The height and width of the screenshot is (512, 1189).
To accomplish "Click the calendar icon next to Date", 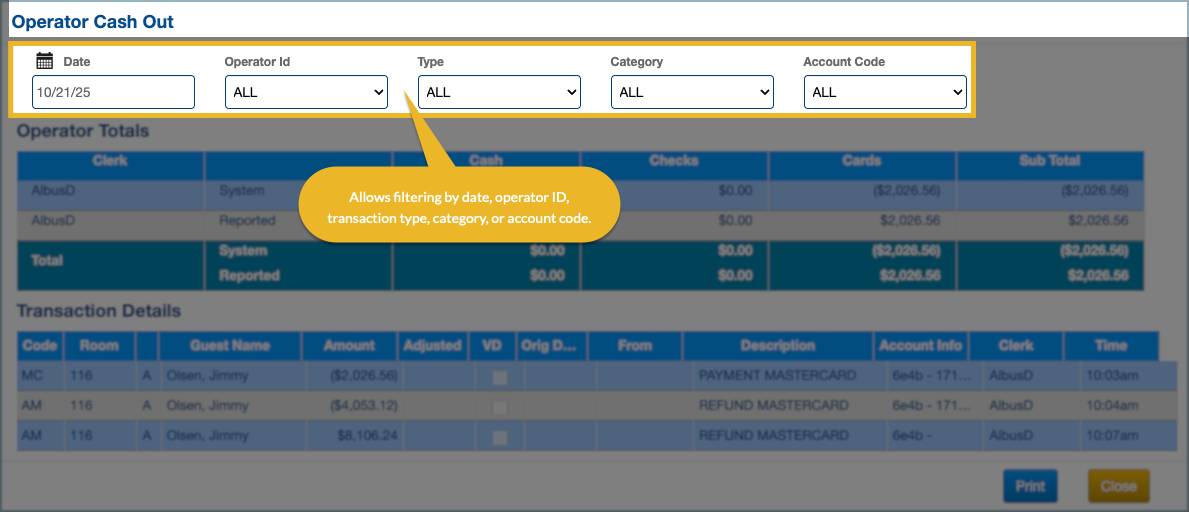I will tap(44, 61).
